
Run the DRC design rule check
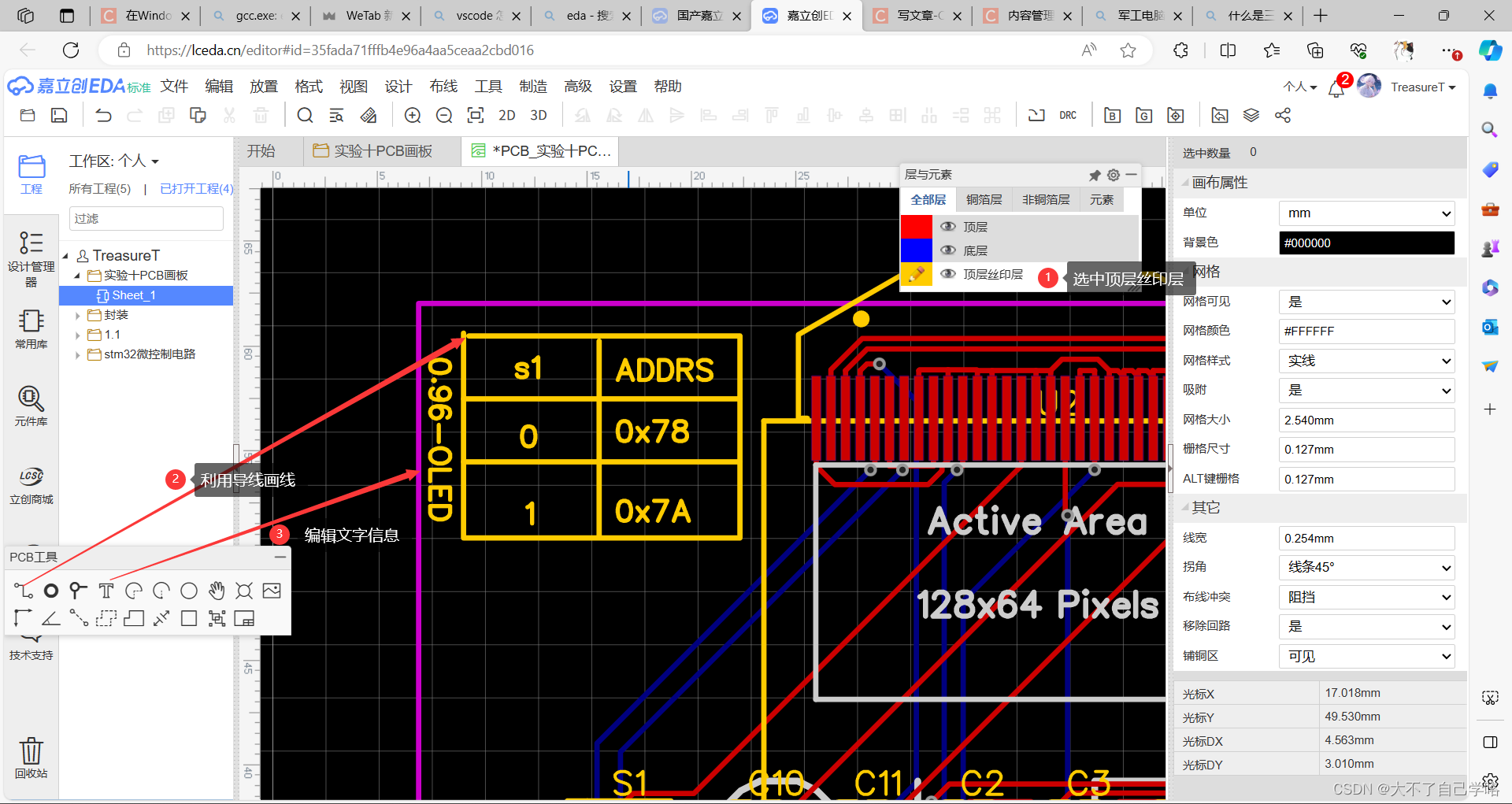coord(1068,115)
